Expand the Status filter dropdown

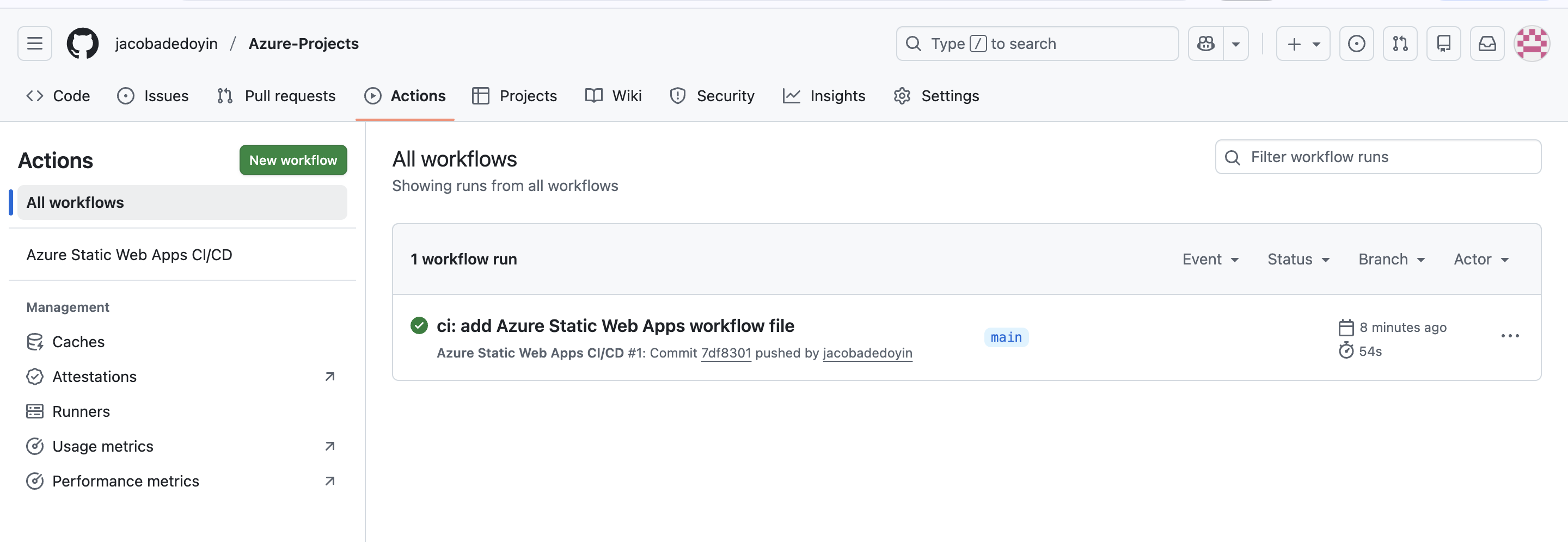pos(1298,259)
